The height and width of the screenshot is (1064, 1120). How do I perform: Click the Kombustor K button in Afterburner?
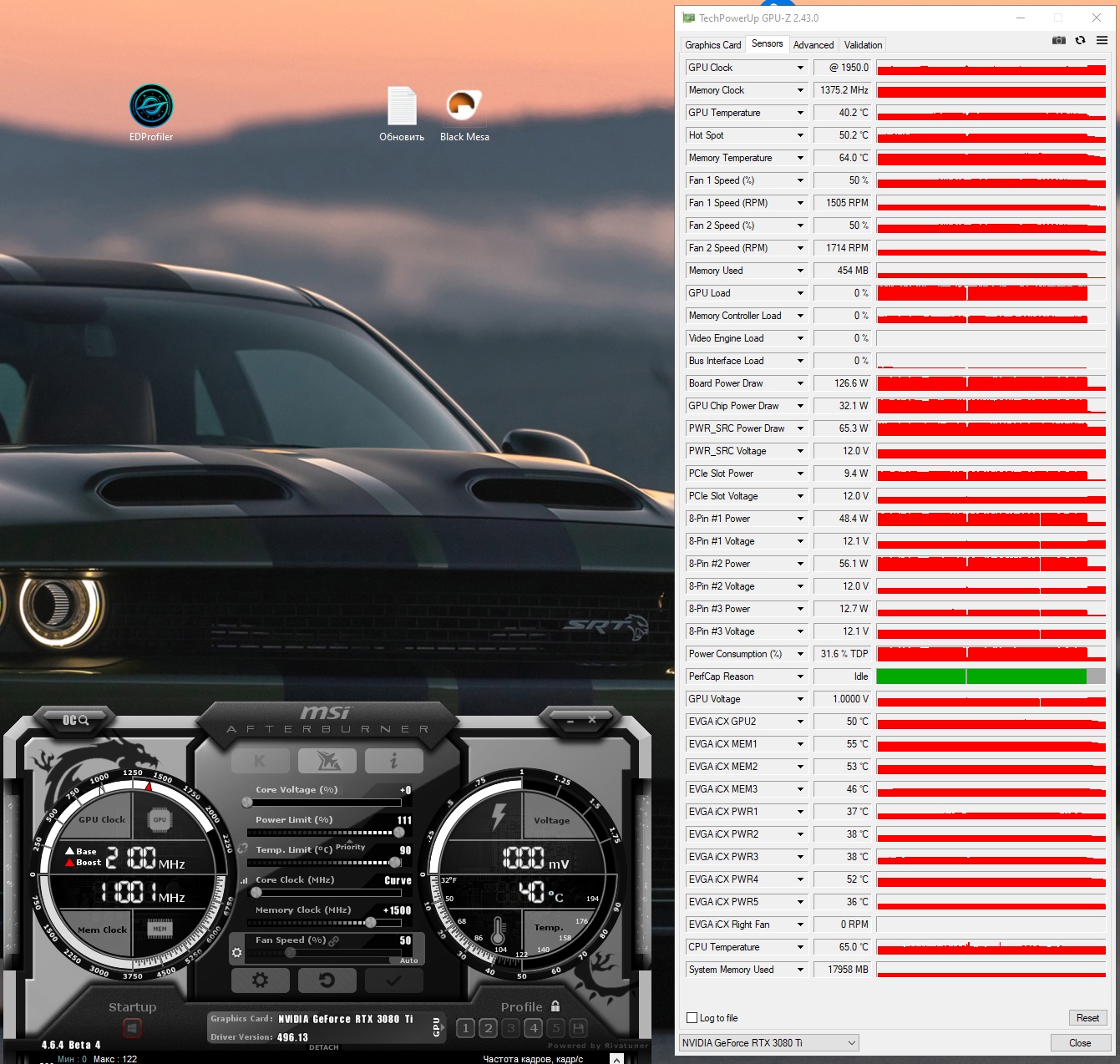pyautogui.click(x=260, y=761)
